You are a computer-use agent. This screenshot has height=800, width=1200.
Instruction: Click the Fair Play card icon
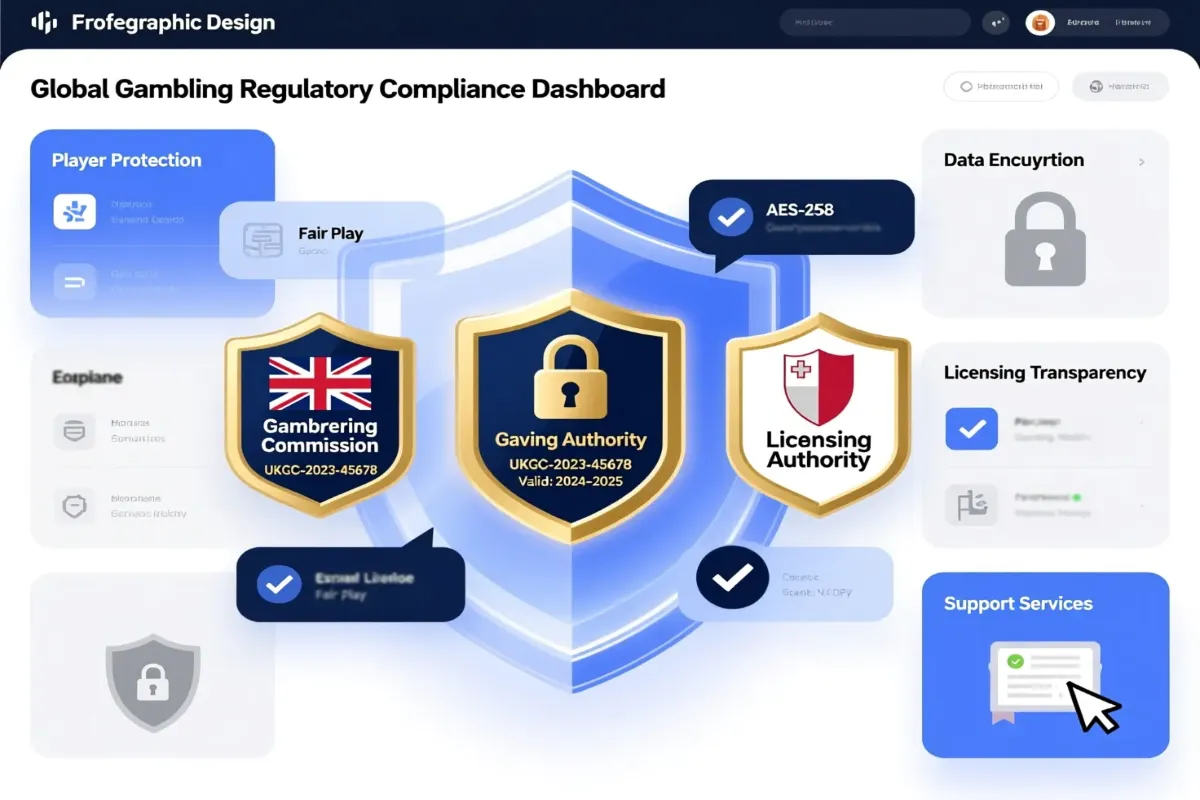pos(263,240)
